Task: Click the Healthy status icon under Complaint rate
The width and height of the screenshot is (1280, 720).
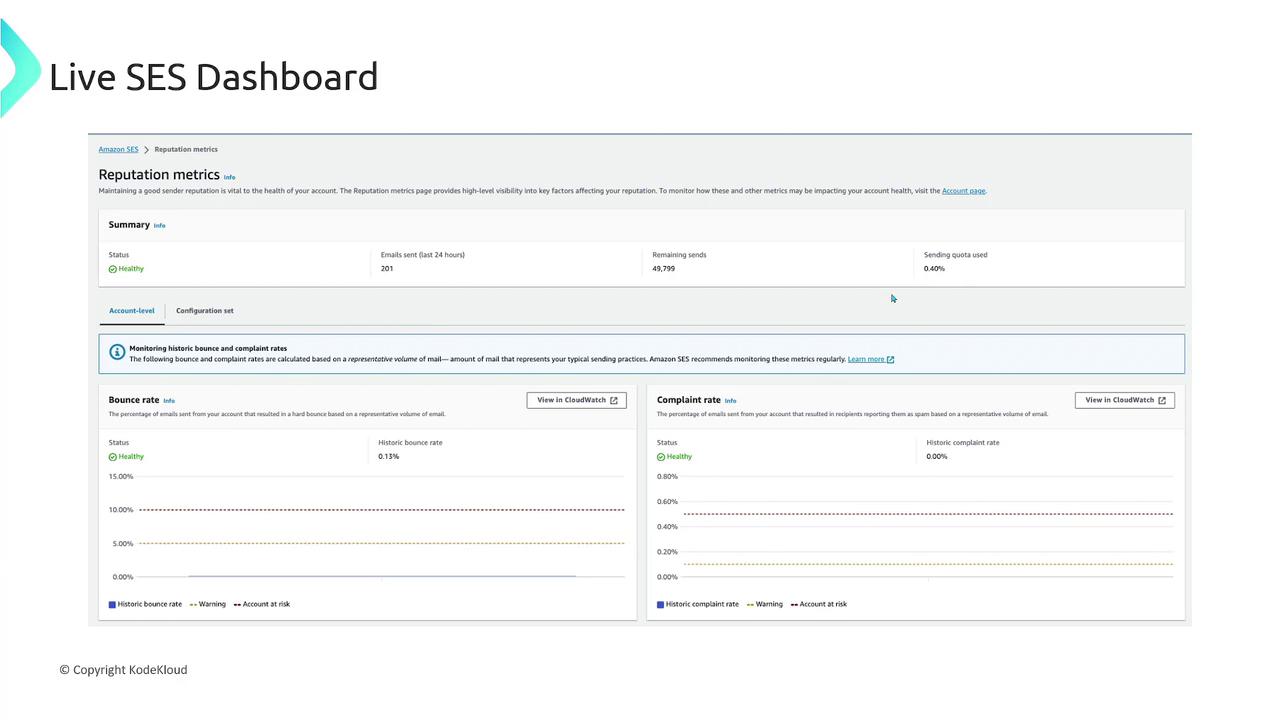Action: click(x=661, y=457)
